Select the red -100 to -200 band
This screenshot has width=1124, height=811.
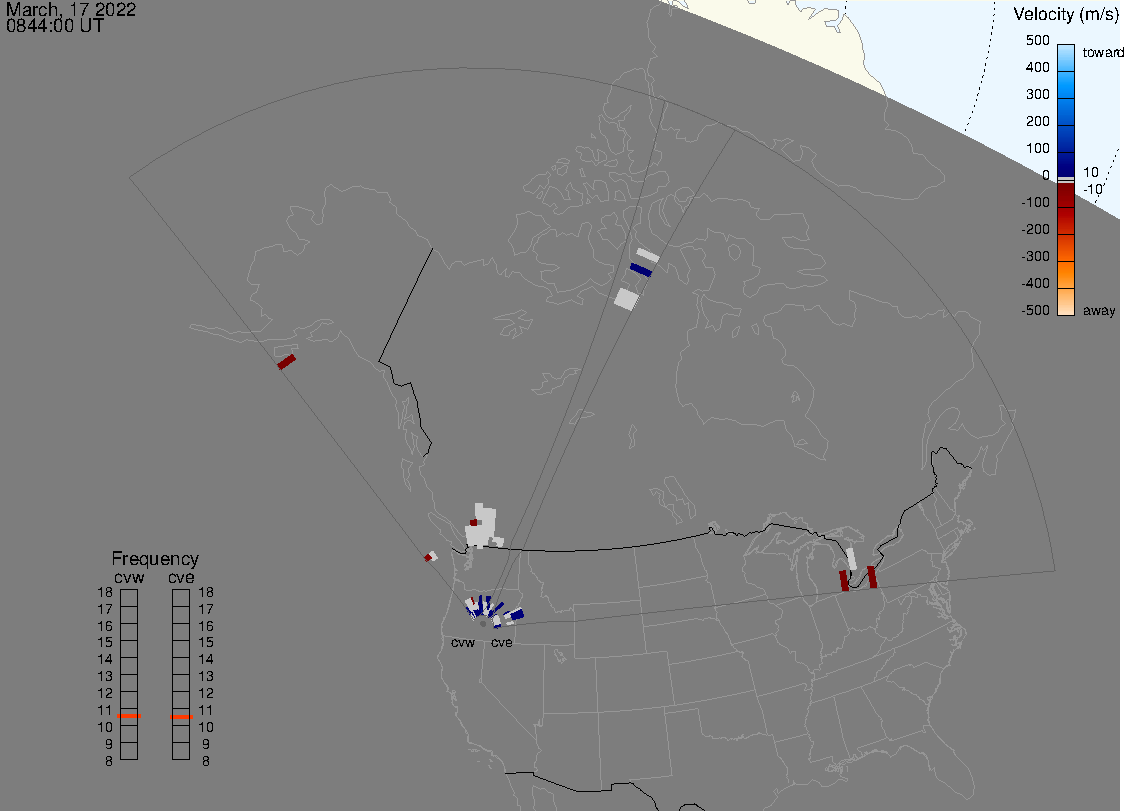coord(1066,221)
